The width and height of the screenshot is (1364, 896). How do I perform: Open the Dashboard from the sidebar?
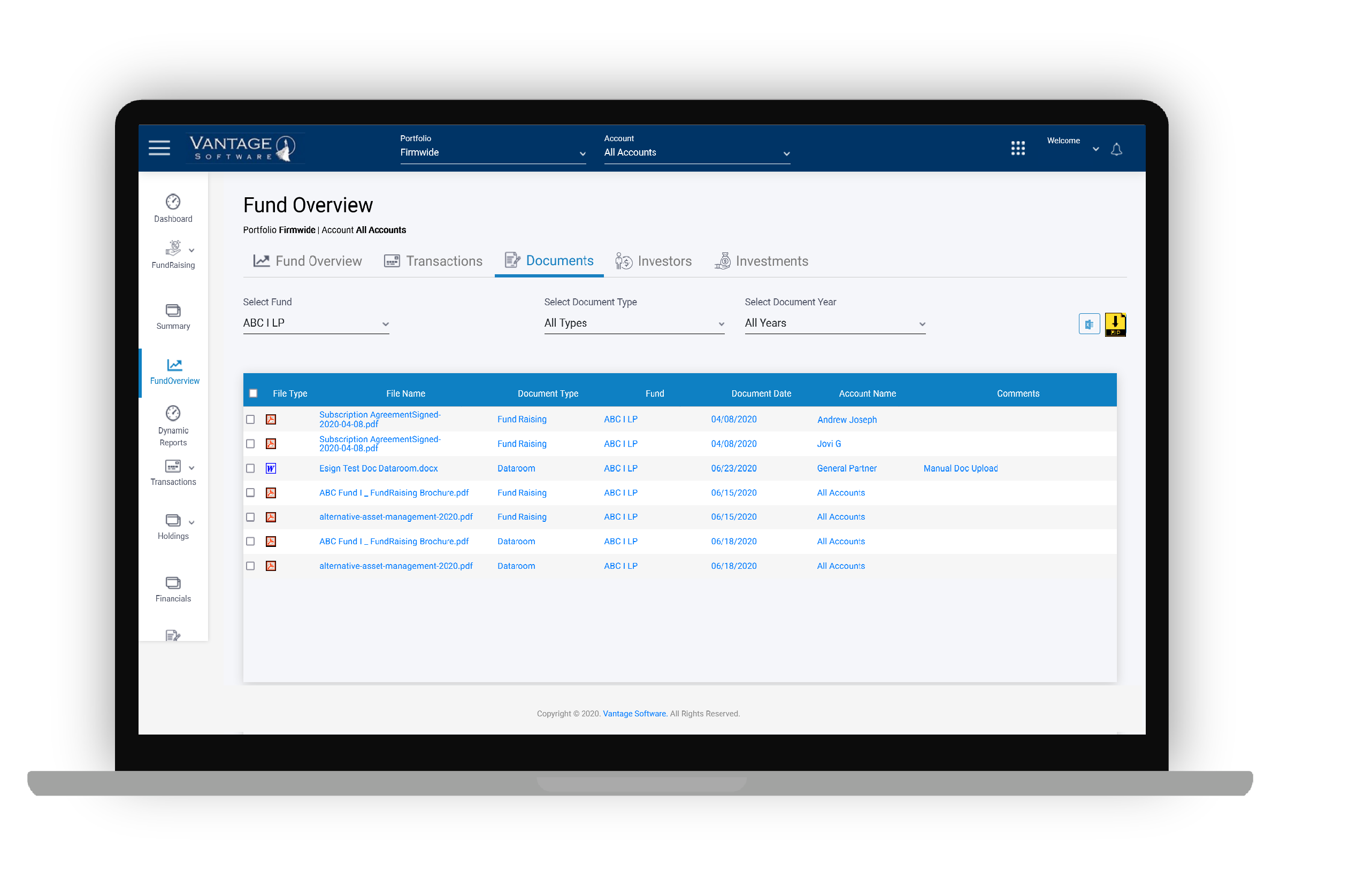click(173, 208)
